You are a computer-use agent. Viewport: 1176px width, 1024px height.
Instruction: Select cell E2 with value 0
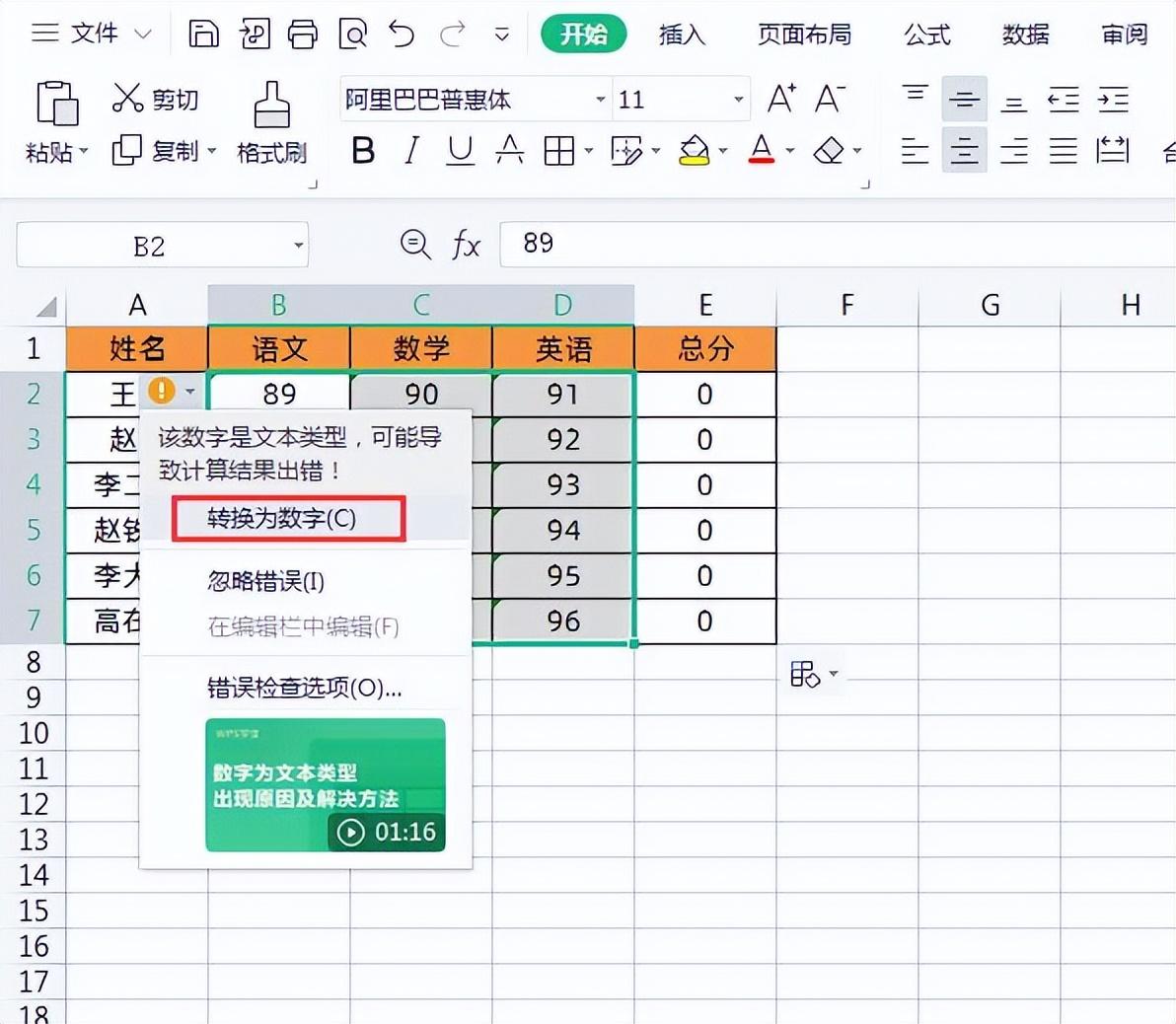pyautogui.click(x=705, y=394)
